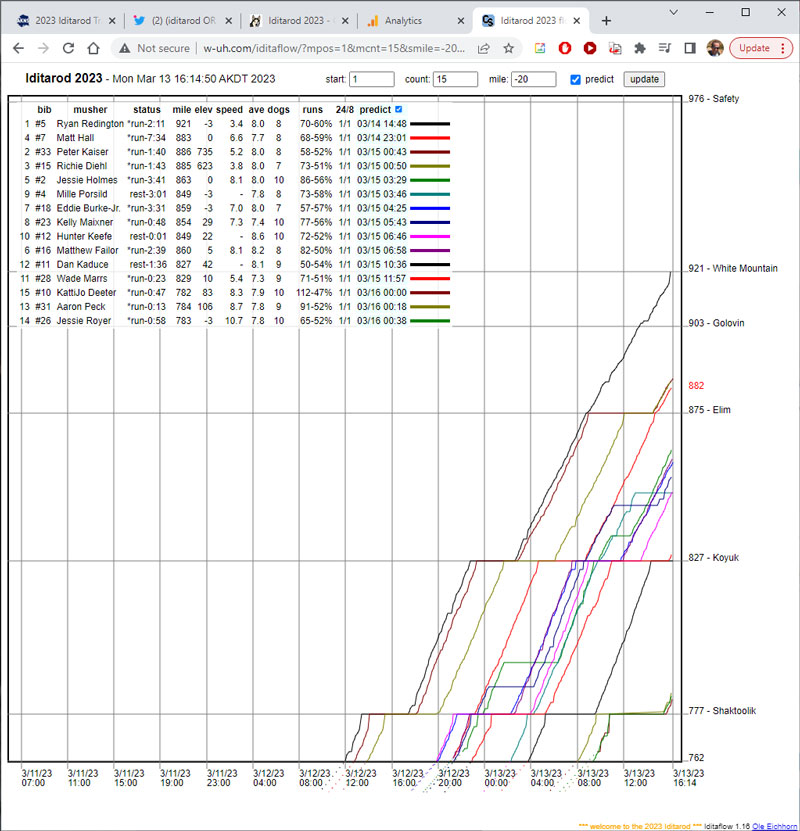The width and height of the screenshot is (800, 831).
Task: Click the count input field
Action: (456, 79)
